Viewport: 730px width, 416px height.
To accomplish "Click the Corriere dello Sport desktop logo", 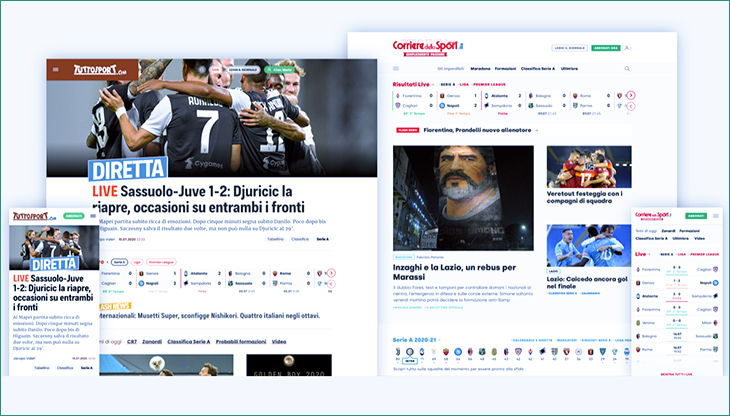I will tap(428, 47).
